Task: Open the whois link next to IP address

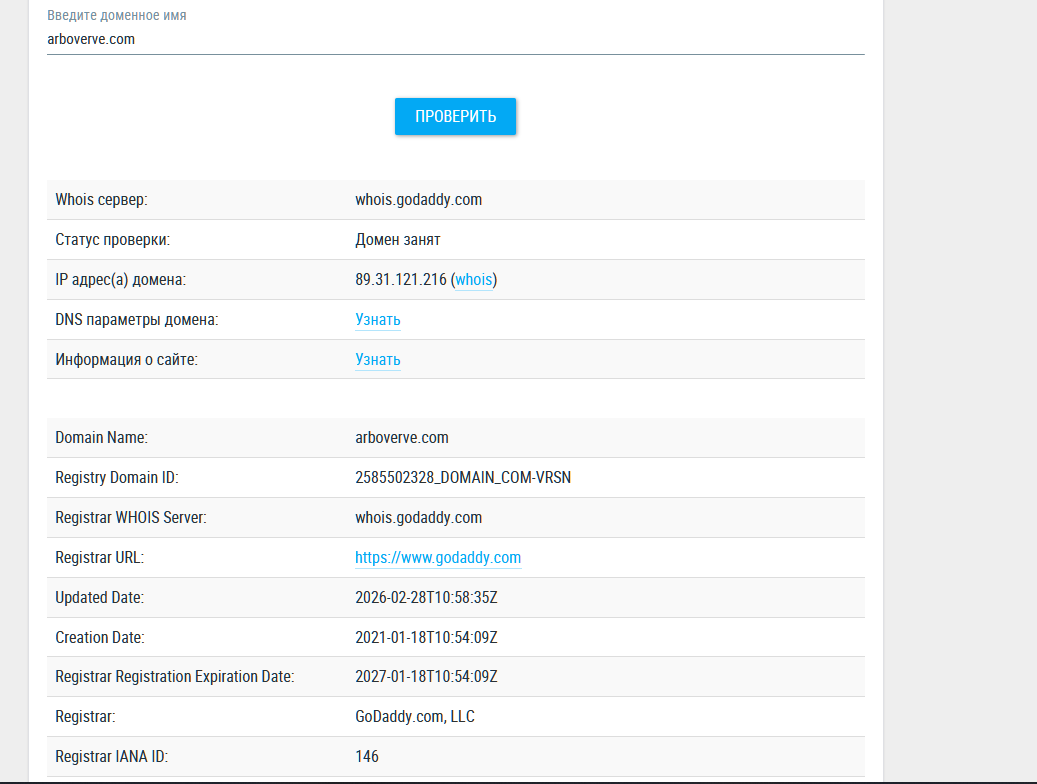Action: pos(474,279)
